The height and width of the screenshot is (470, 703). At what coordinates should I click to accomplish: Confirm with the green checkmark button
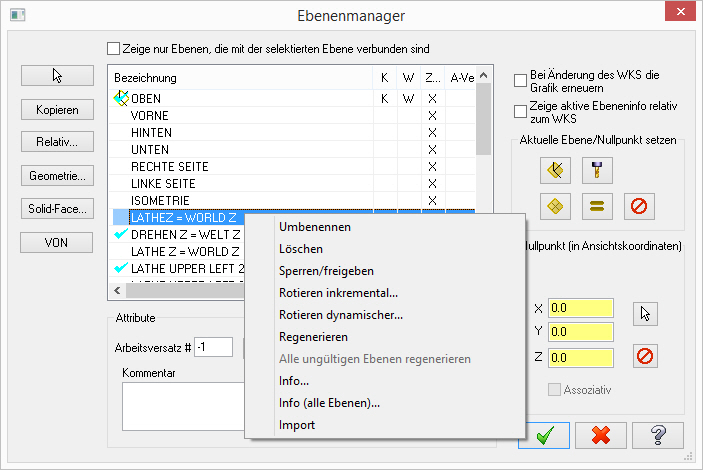click(x=544, y=435)
